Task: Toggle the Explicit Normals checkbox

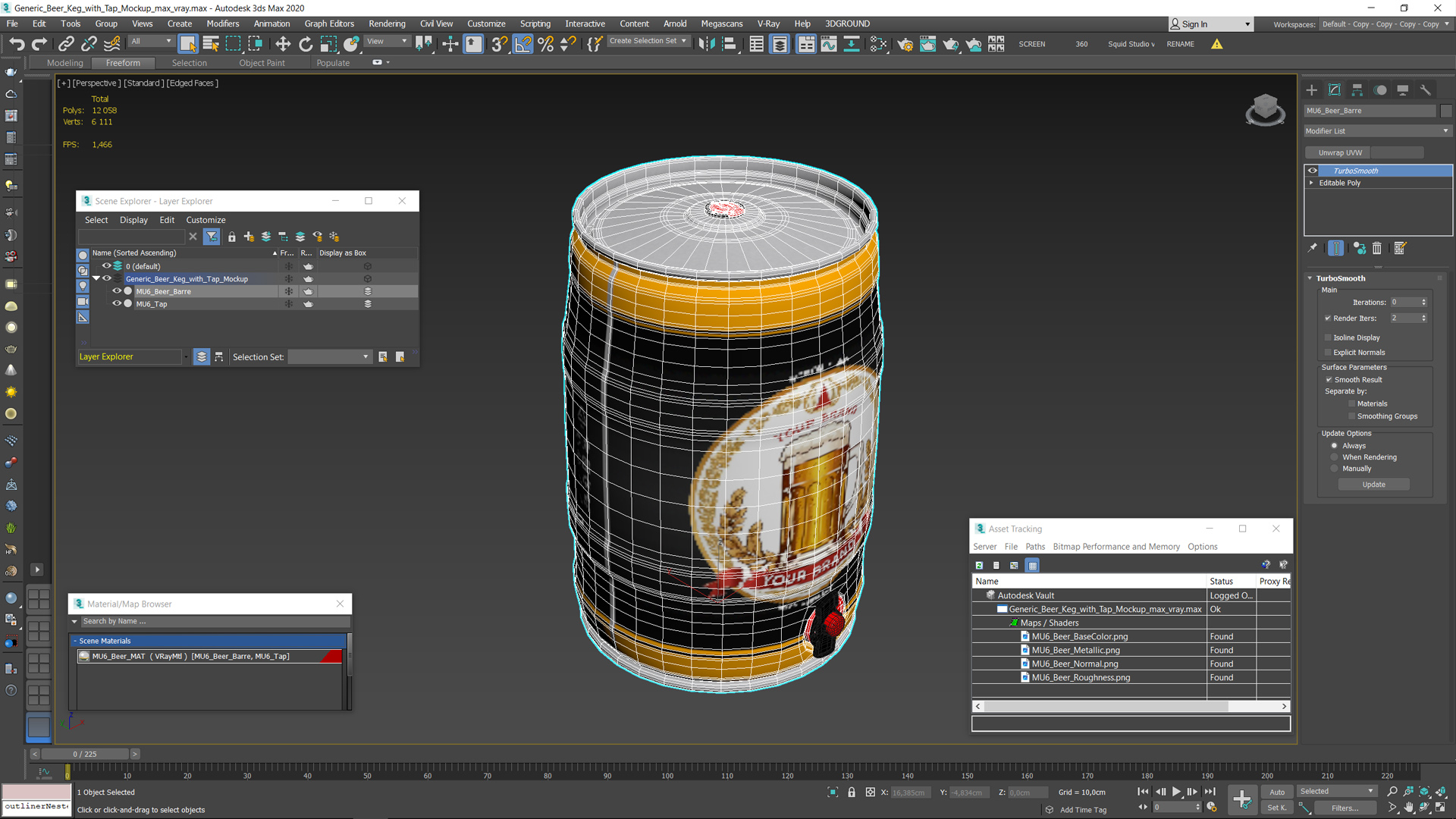Action: 1328,353
